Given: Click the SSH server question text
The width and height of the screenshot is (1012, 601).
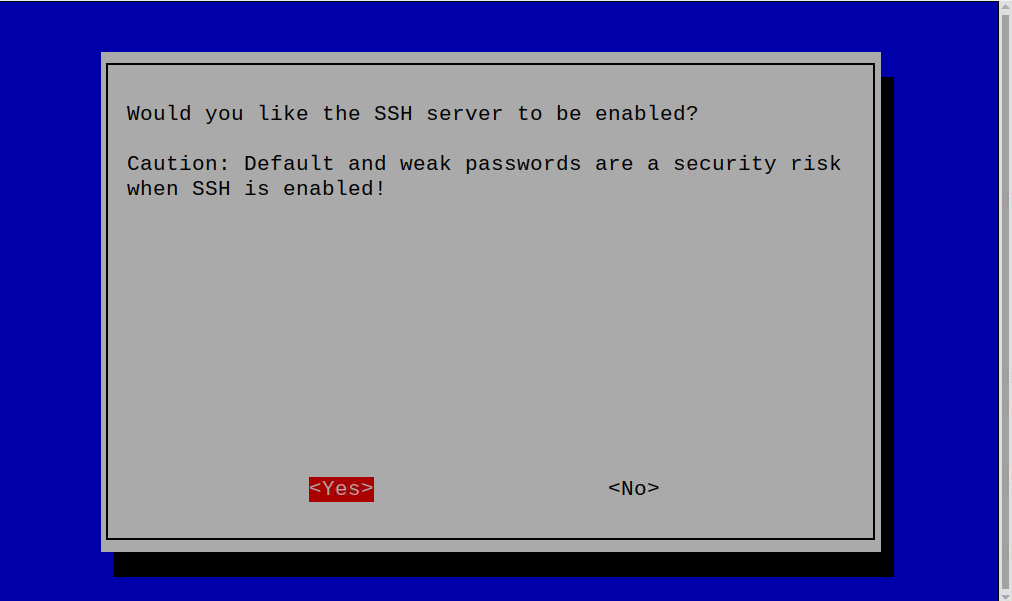Looking at the screenshot, I should tap(412, 114).
